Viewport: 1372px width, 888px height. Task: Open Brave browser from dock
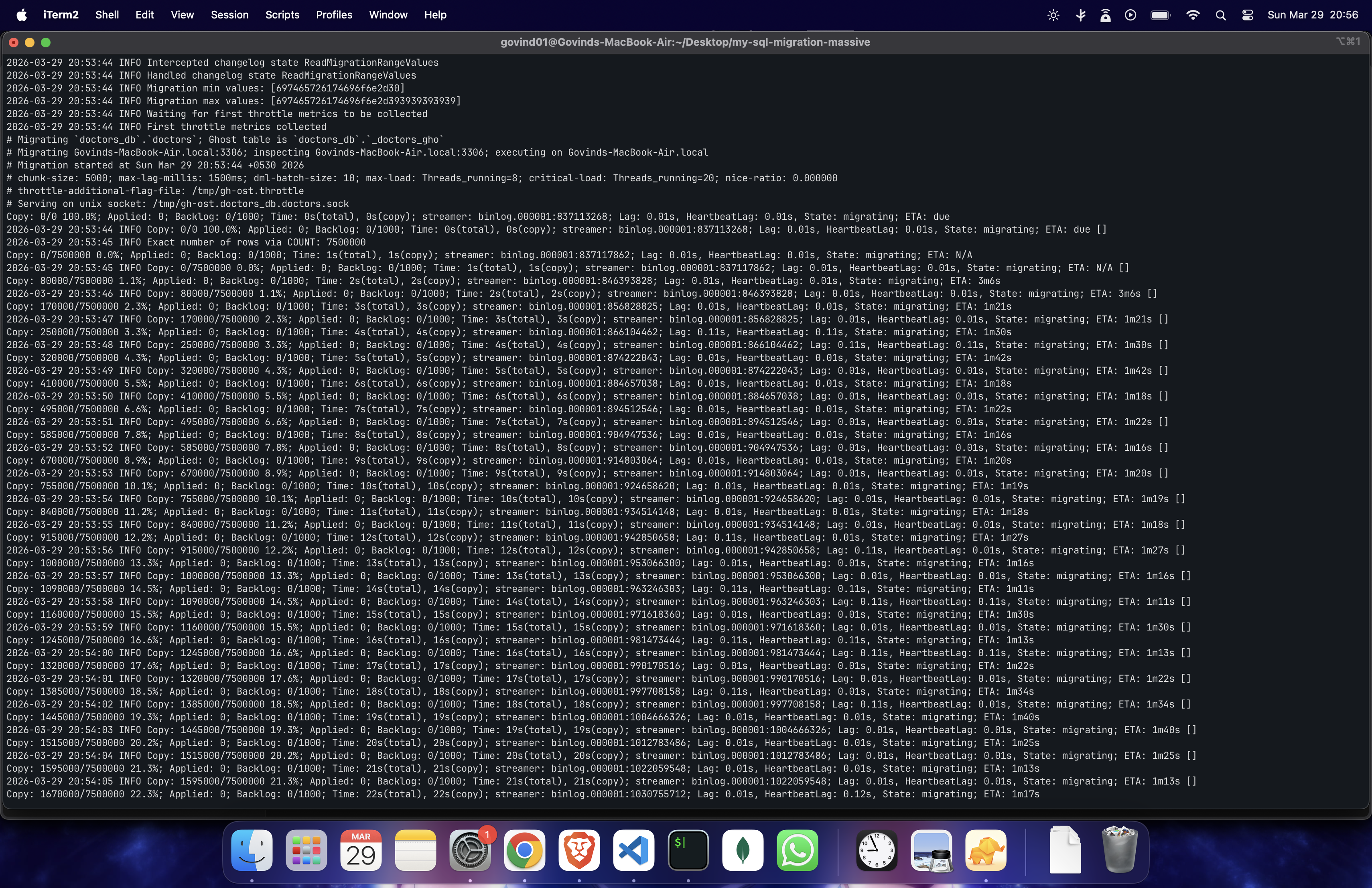(579, 850)
